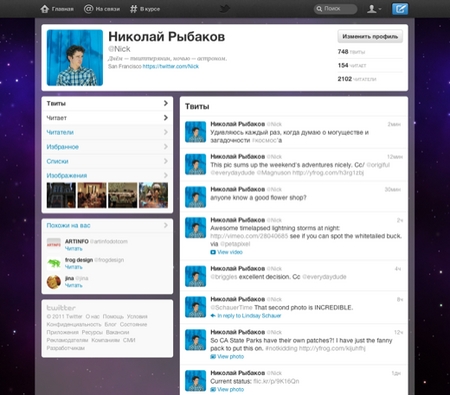
Task: Click the #космос hashtag in first tweet
Action: (x=265, y=140)
